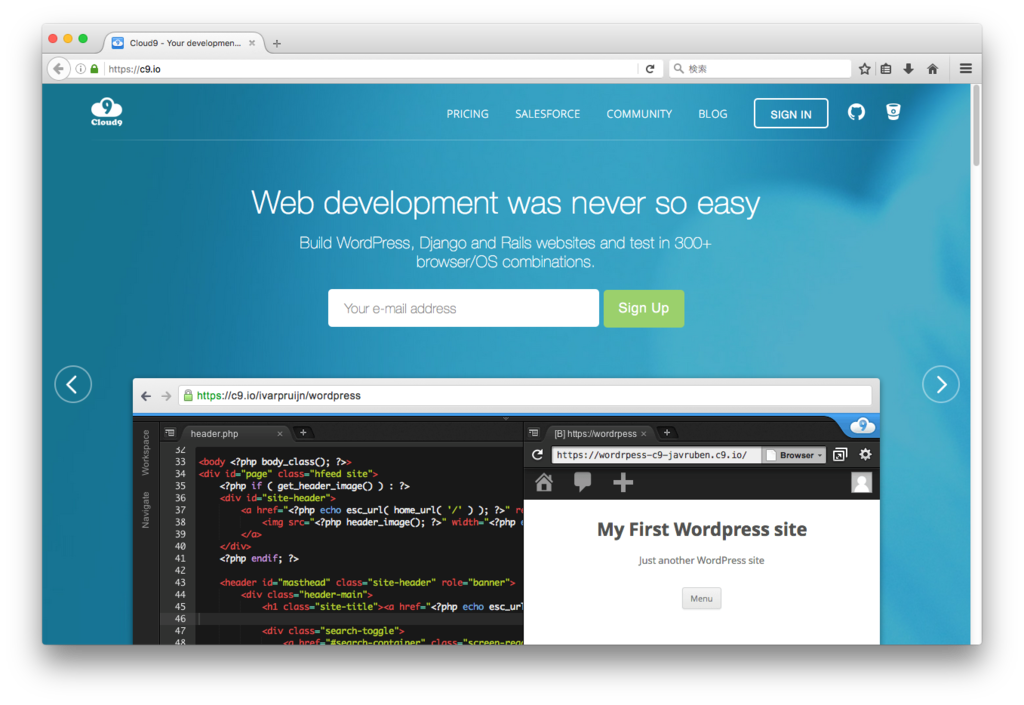The height and width of the screenshot is (705, 1024).
Task: Click the Sign In button
Action: pos(791,114)
